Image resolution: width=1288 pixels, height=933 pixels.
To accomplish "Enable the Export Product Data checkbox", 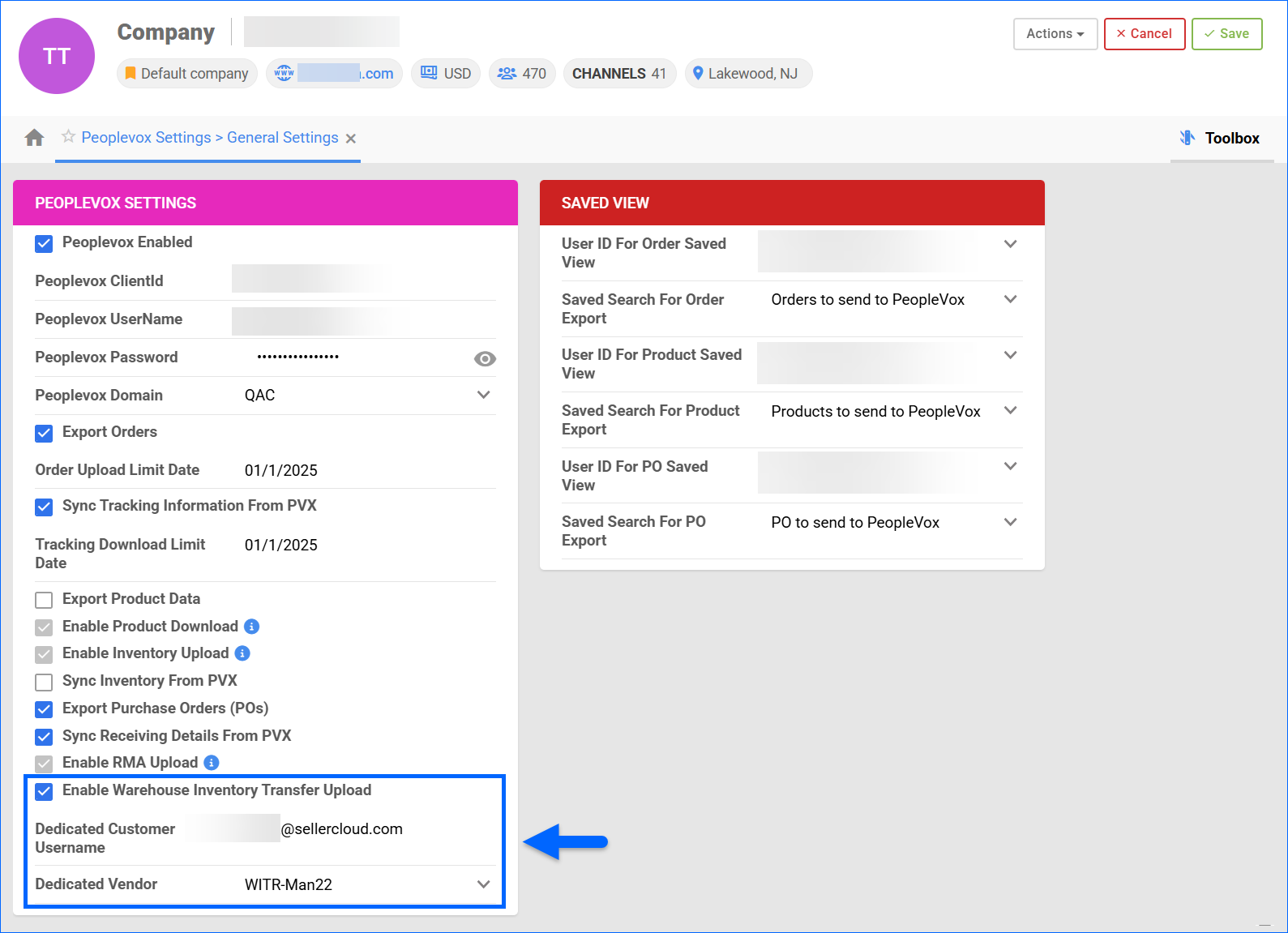I will coord(44,600).
